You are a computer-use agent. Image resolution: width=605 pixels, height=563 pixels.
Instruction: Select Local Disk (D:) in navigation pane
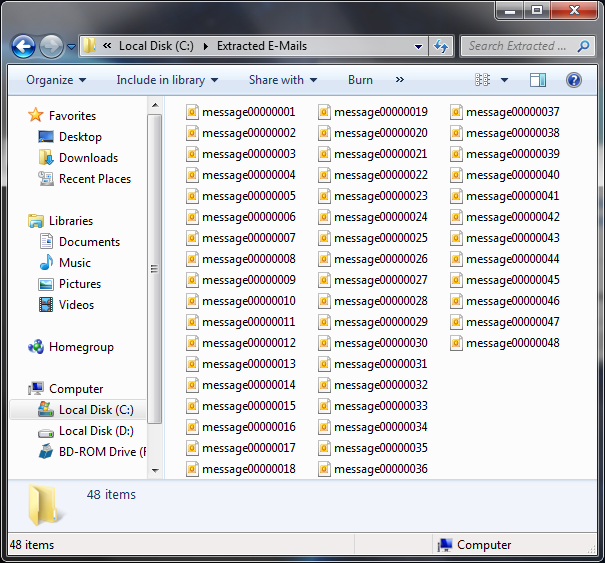coord(95,431)
